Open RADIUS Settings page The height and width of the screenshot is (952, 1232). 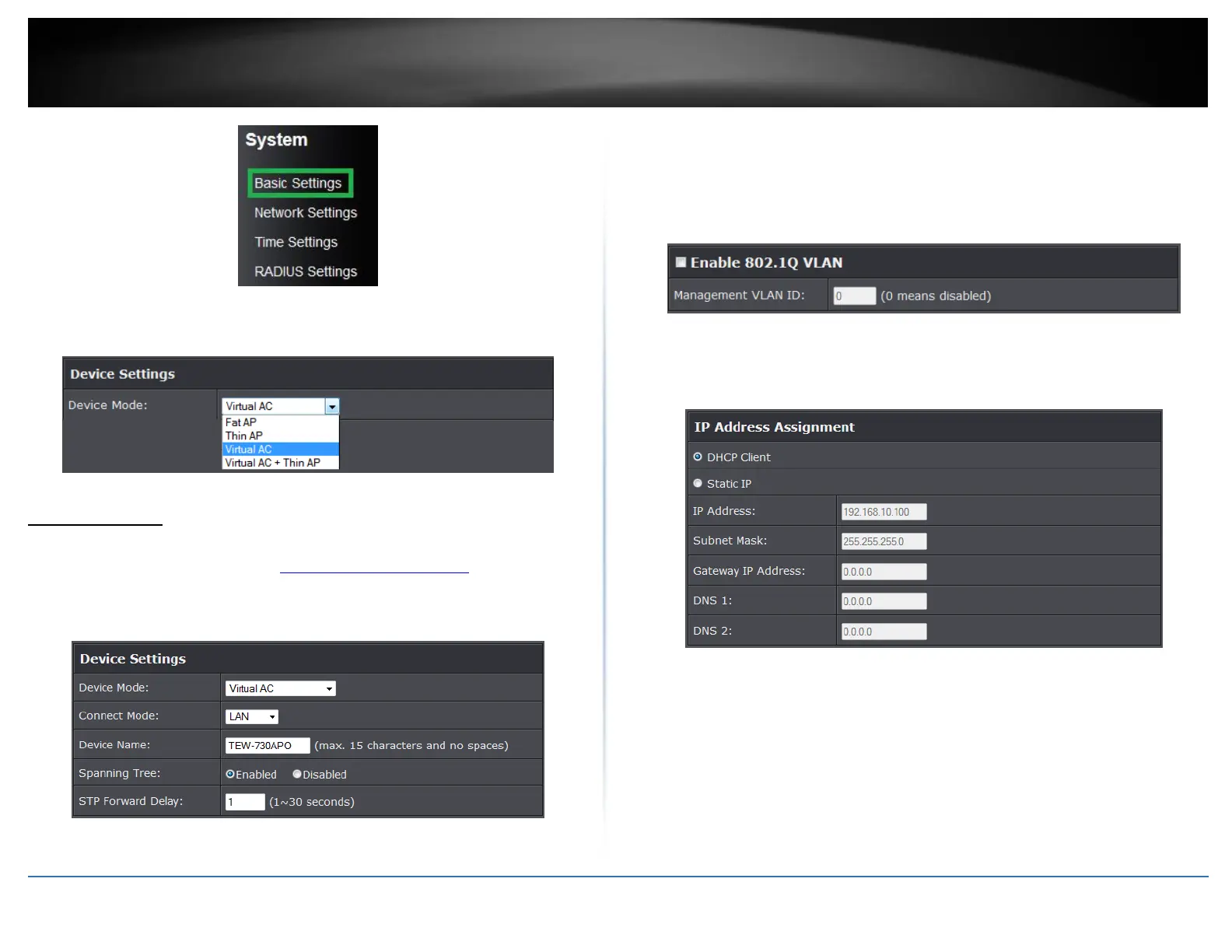point(305,271)
